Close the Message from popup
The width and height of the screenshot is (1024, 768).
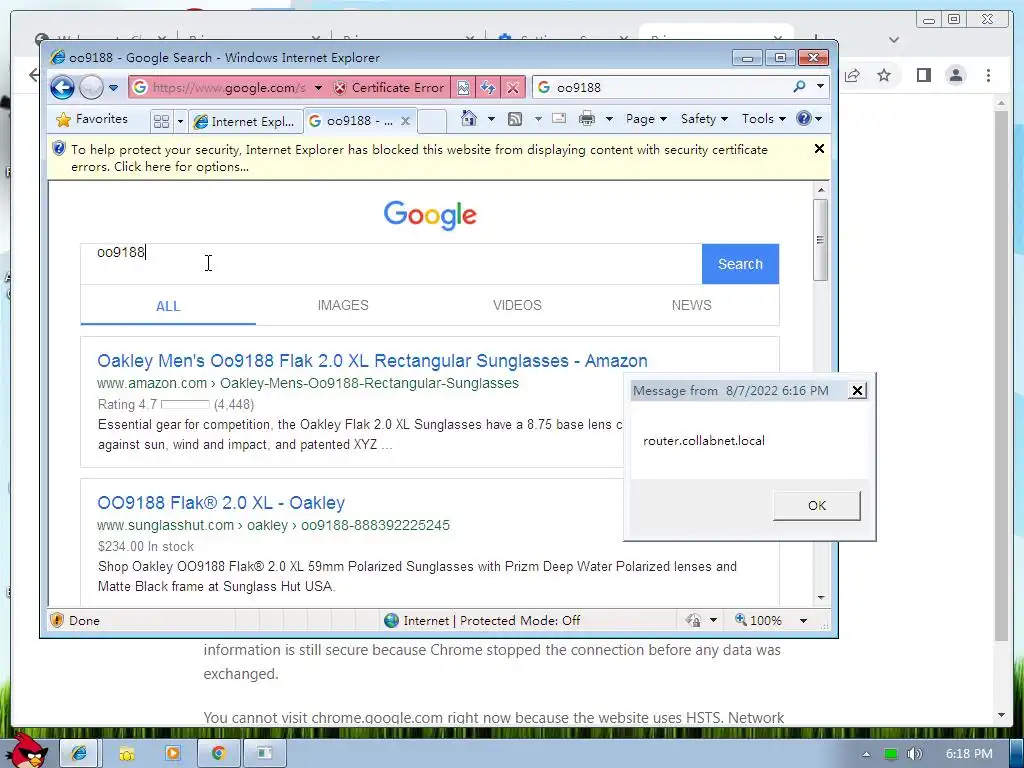click(x=857, y=391)
